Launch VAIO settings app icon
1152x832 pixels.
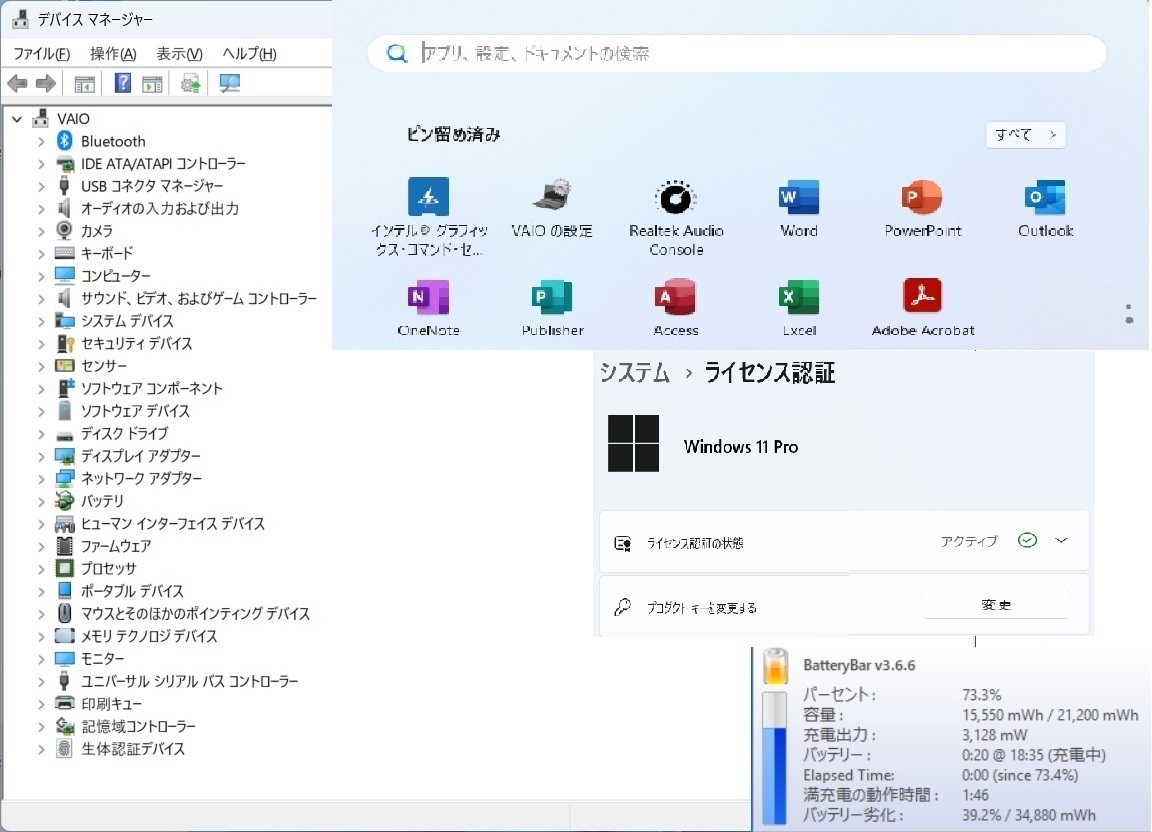coord(552,196)
